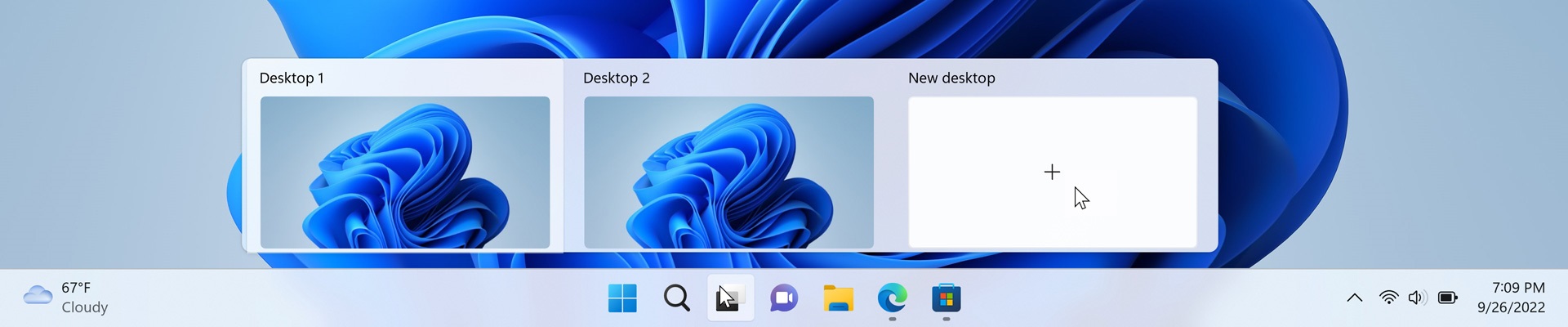Open Microsoft Edge browser

coord(892,298)
